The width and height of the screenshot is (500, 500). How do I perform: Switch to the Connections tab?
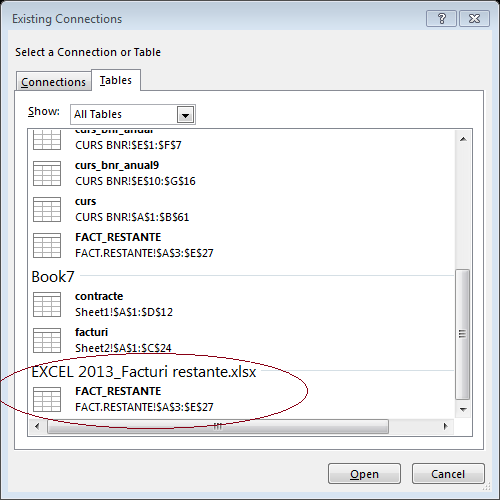[x=53, y=82]
